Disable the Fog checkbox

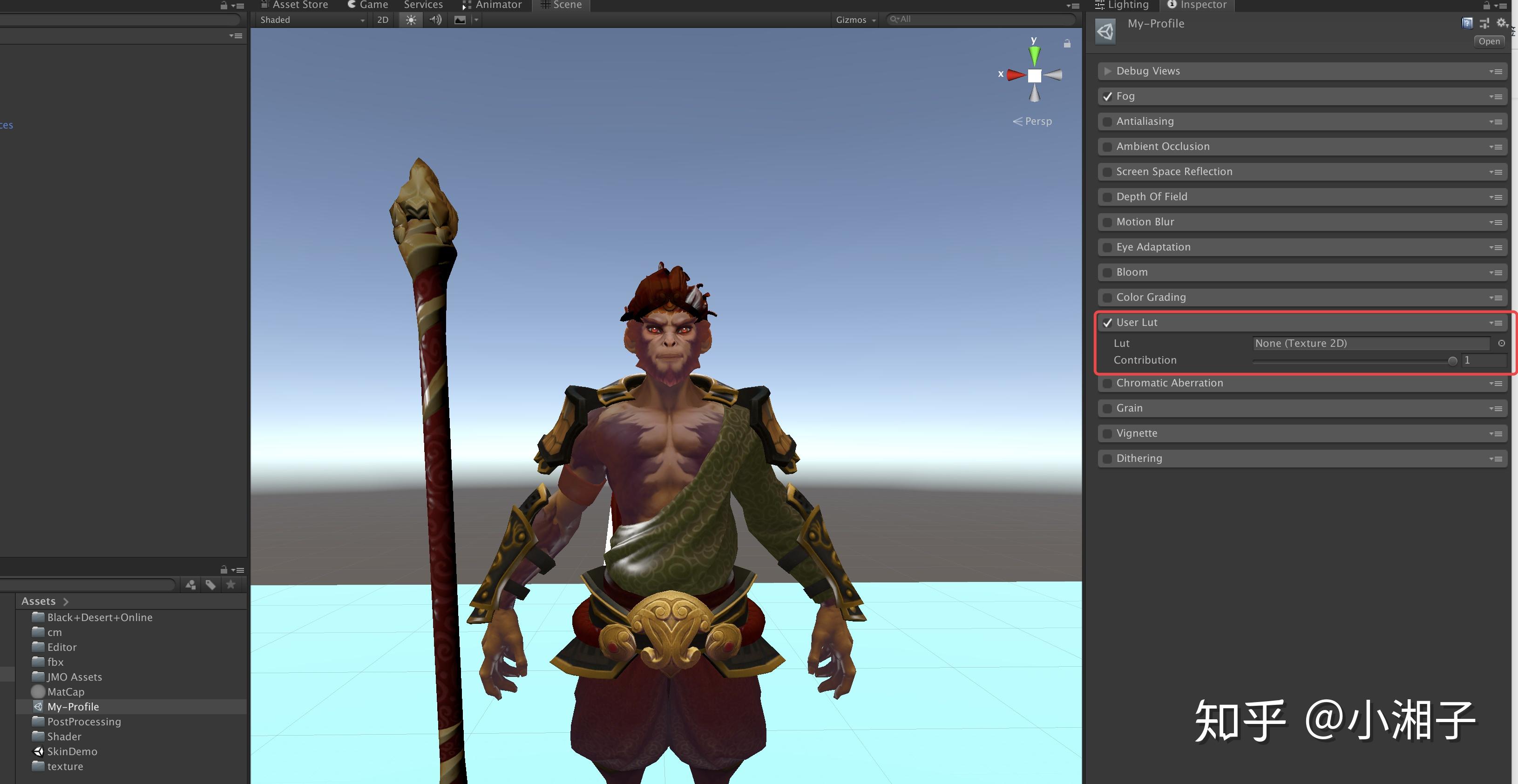[1107, 96]
